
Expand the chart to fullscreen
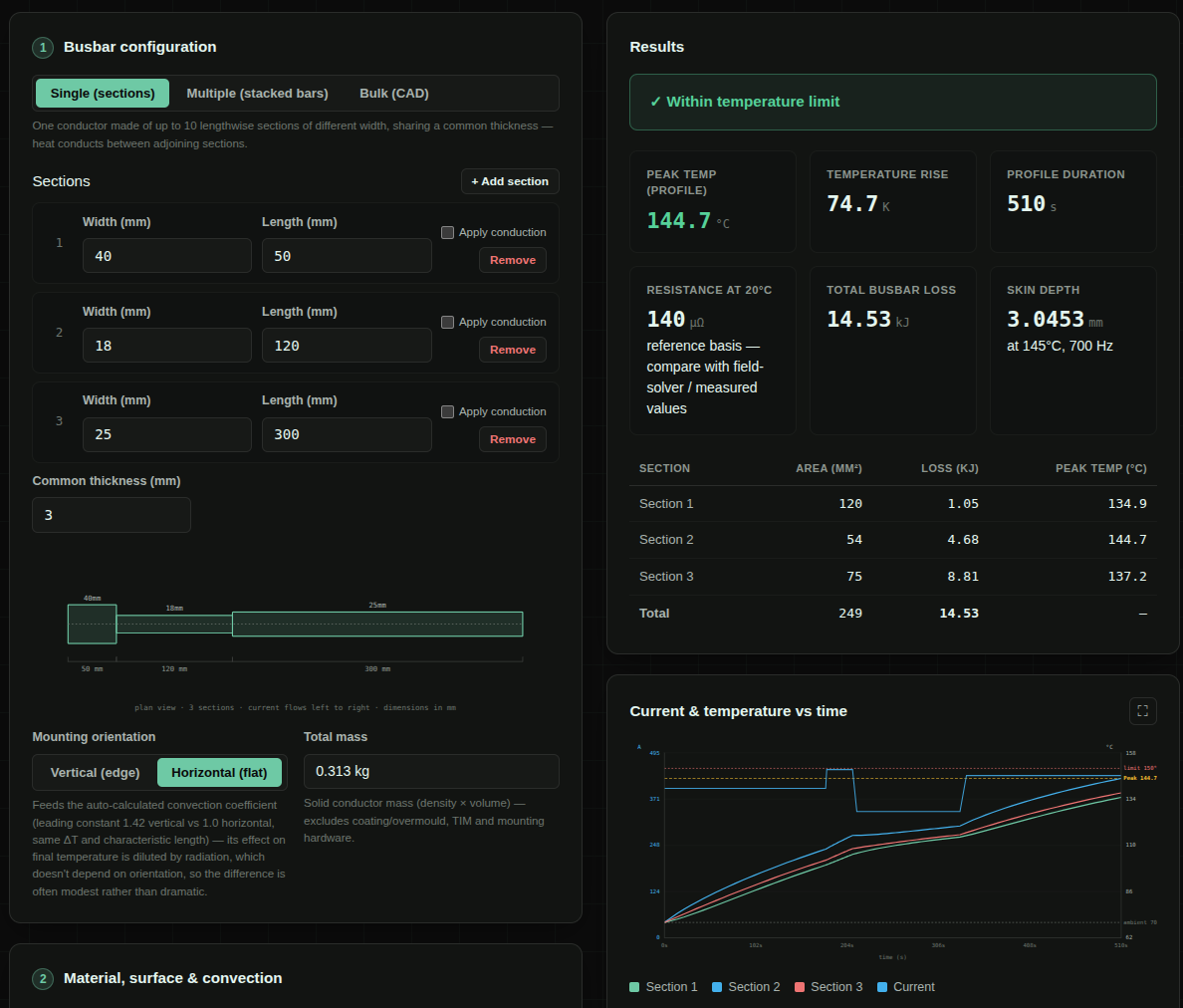pos(1142,711)
